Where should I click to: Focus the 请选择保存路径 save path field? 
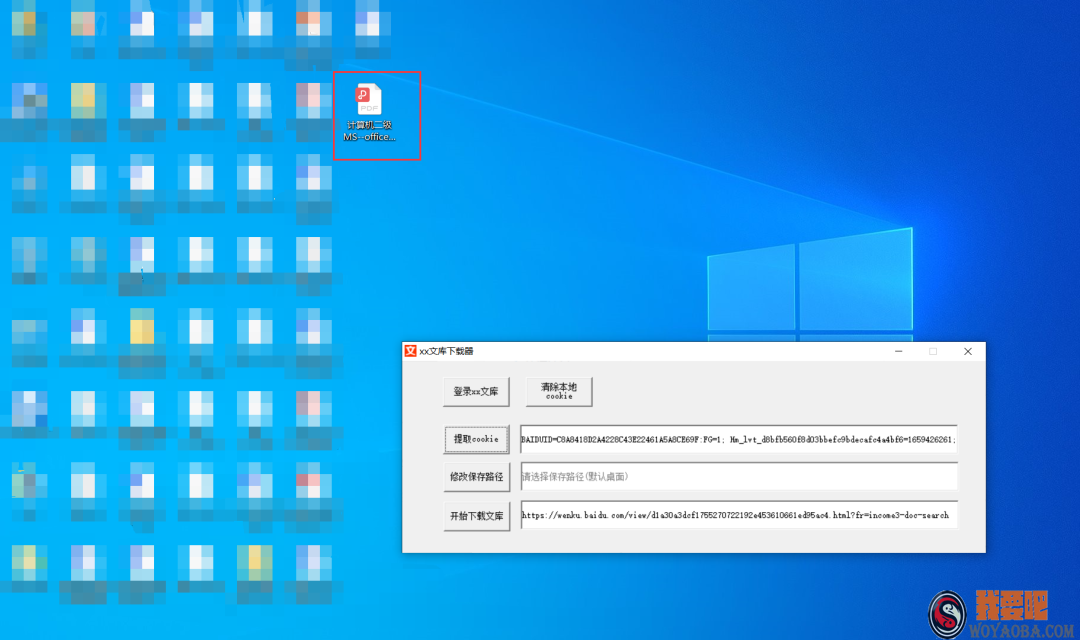pyautogui.click(x=738, y=477)
